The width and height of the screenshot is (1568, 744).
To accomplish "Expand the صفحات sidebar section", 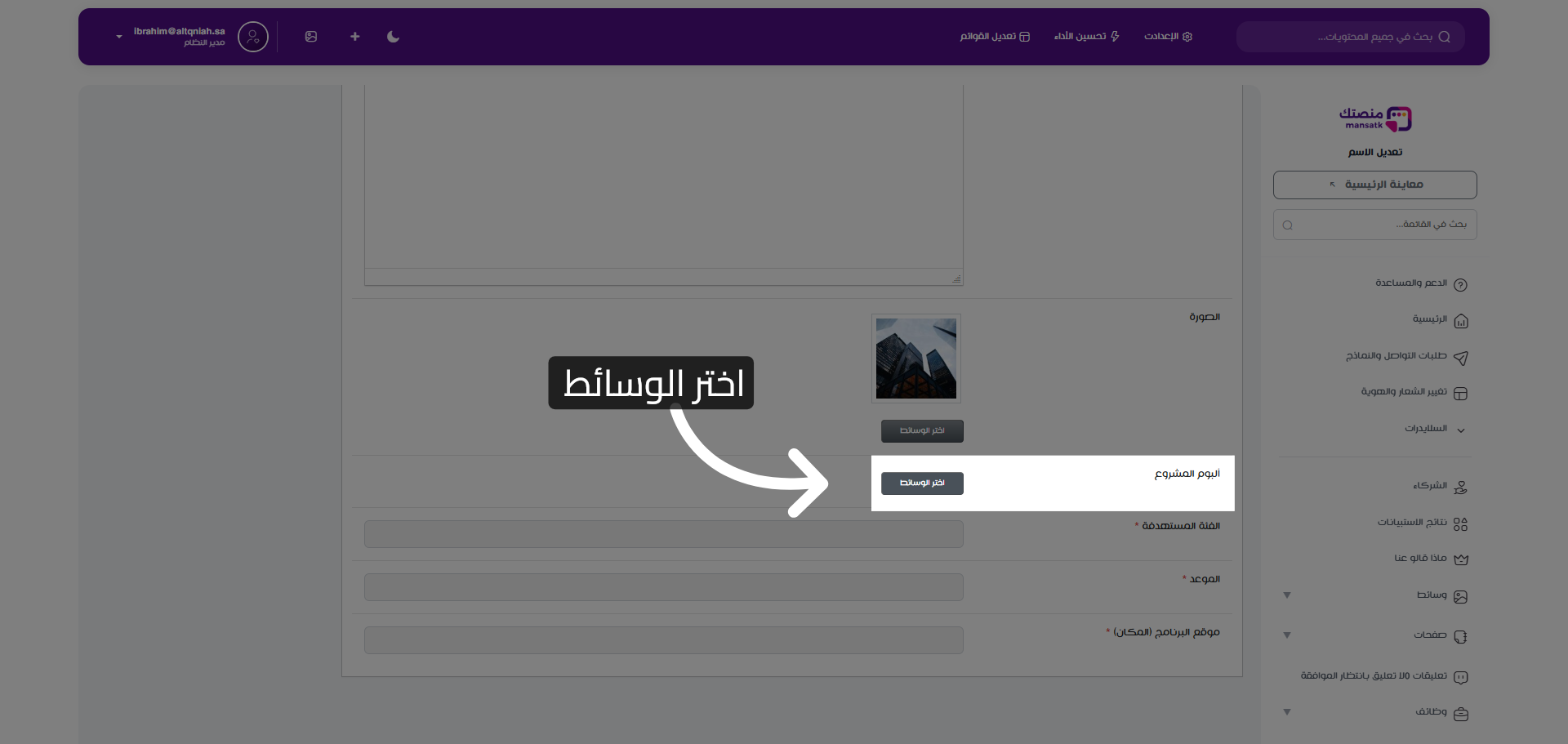I will click(1287, 635).
